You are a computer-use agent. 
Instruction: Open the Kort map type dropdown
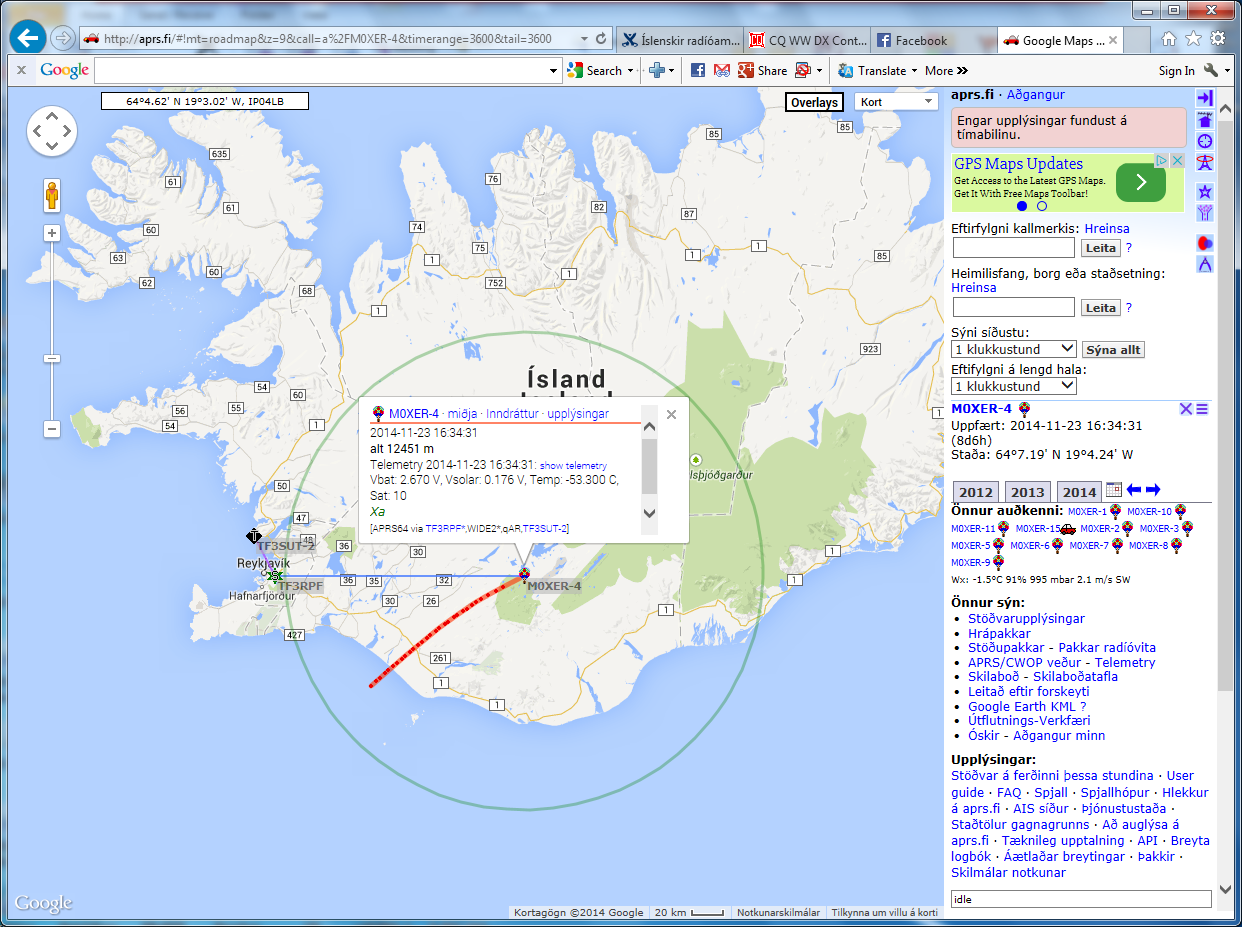pos(896,102)
